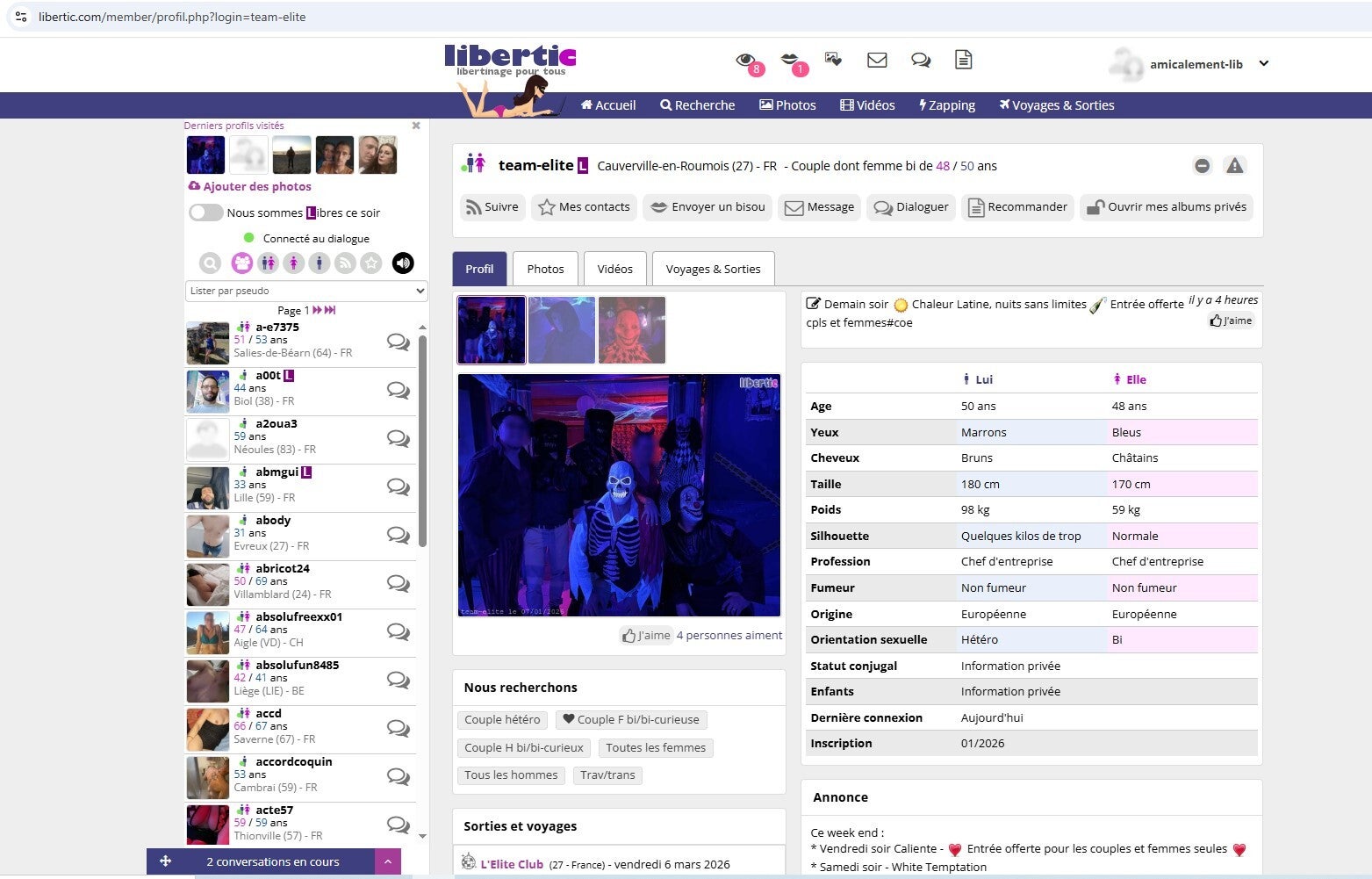Image resolution: width=1372 pixels, height=879 pixels.
Task: Select the Profil tab
Action: [x=479, y=269]
